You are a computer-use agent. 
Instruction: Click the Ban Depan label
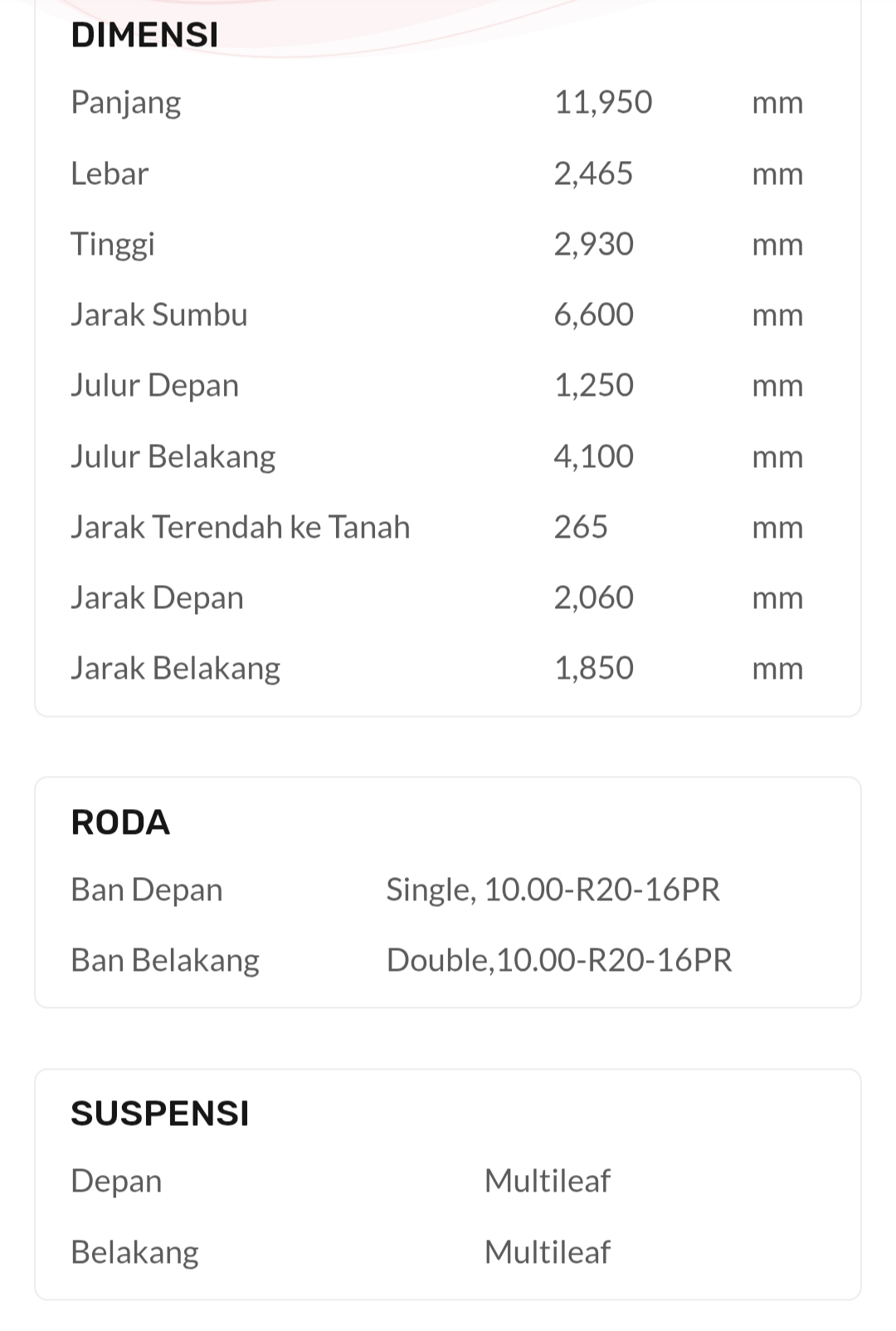(147, 890)
